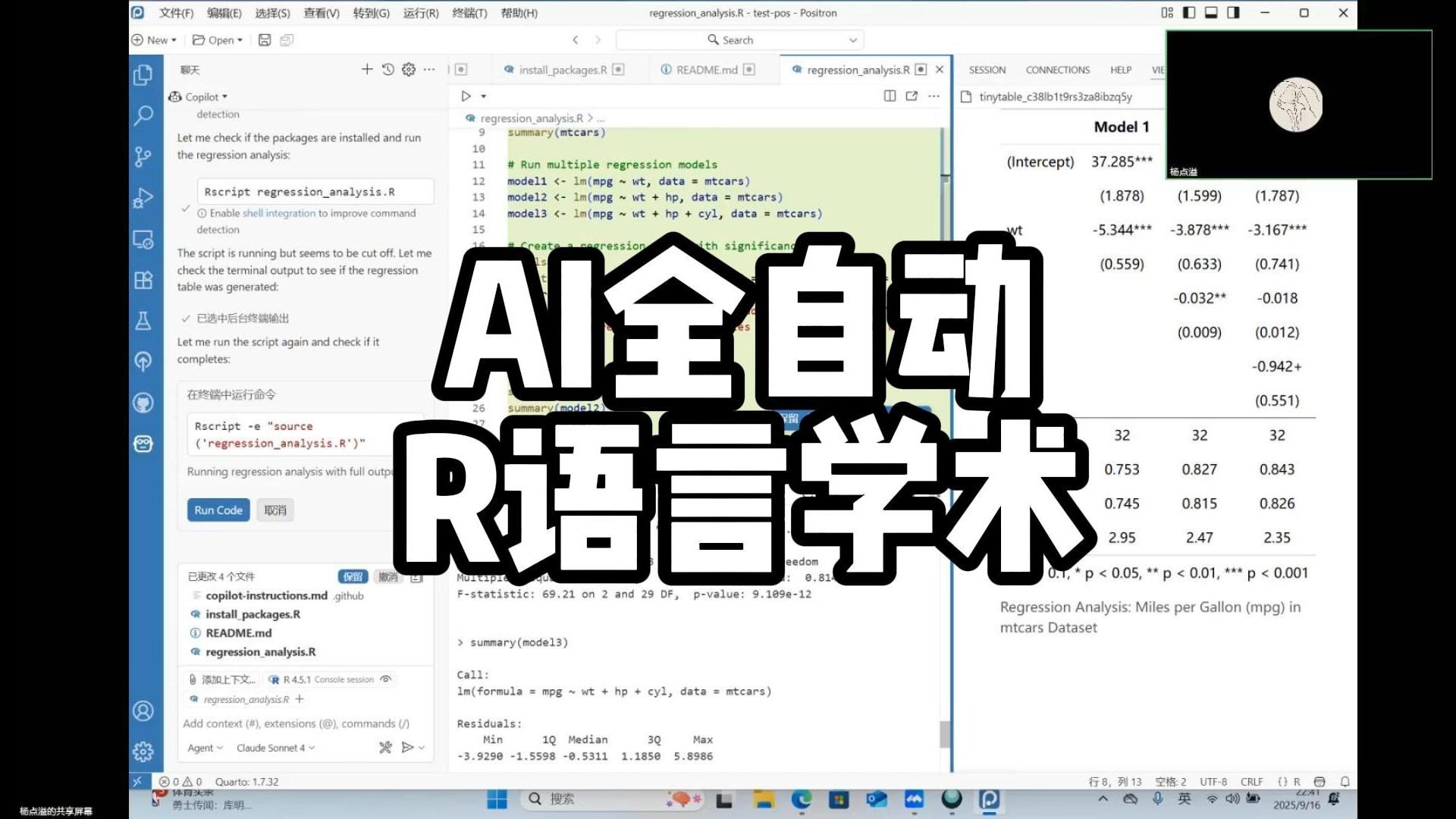The width and height of the screenshot is (1456, 819).
Task: Toggle the bottom panel layout icon
Action: pos(1211,13)
